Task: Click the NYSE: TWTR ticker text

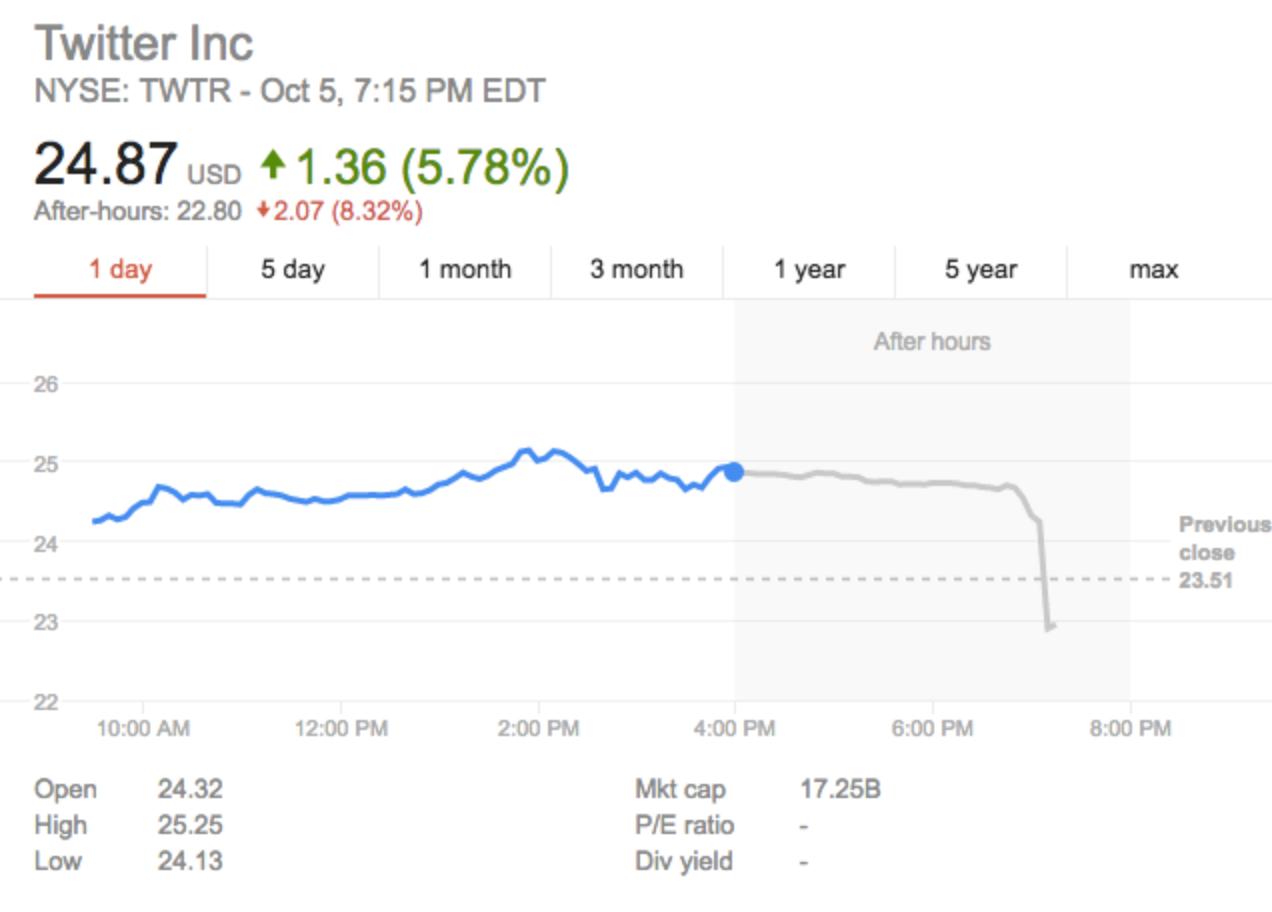Action: click(131, 92)
